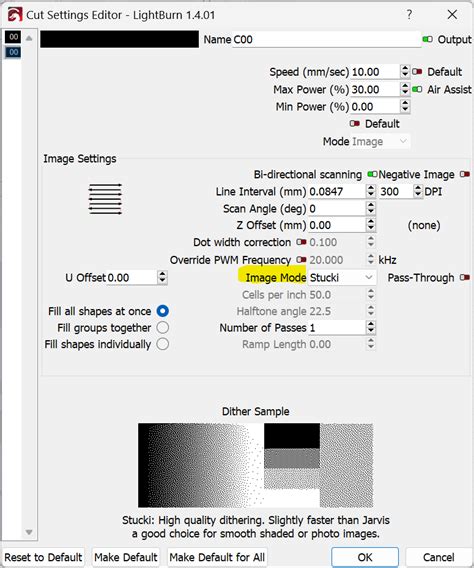Click the black layer color bar
474x568 pixels.
119,39
